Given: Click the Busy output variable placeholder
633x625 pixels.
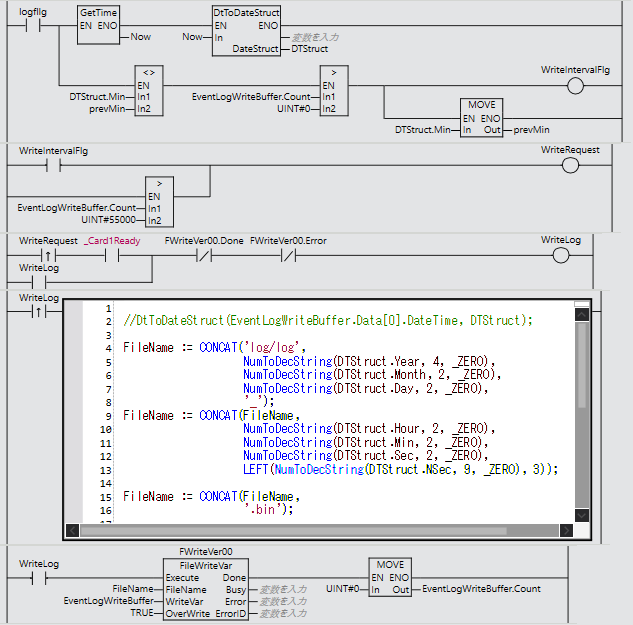Looking at the screenshot, I should pos(283,590).
